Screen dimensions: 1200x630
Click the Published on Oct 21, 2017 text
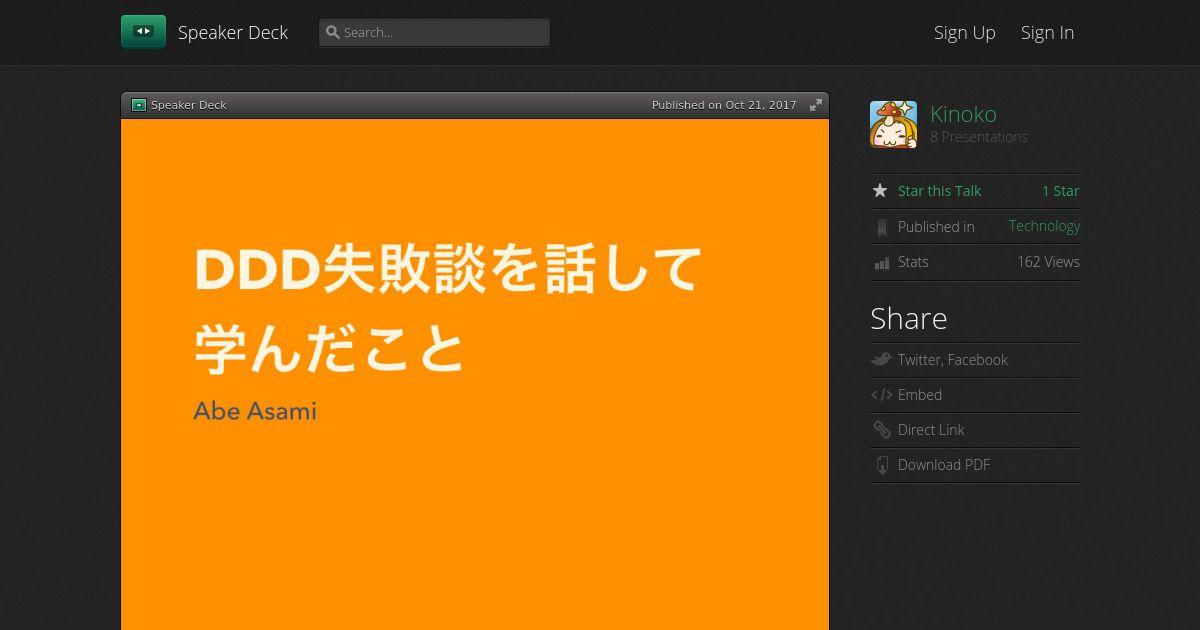pyautogui.click(x=724, y=105)
